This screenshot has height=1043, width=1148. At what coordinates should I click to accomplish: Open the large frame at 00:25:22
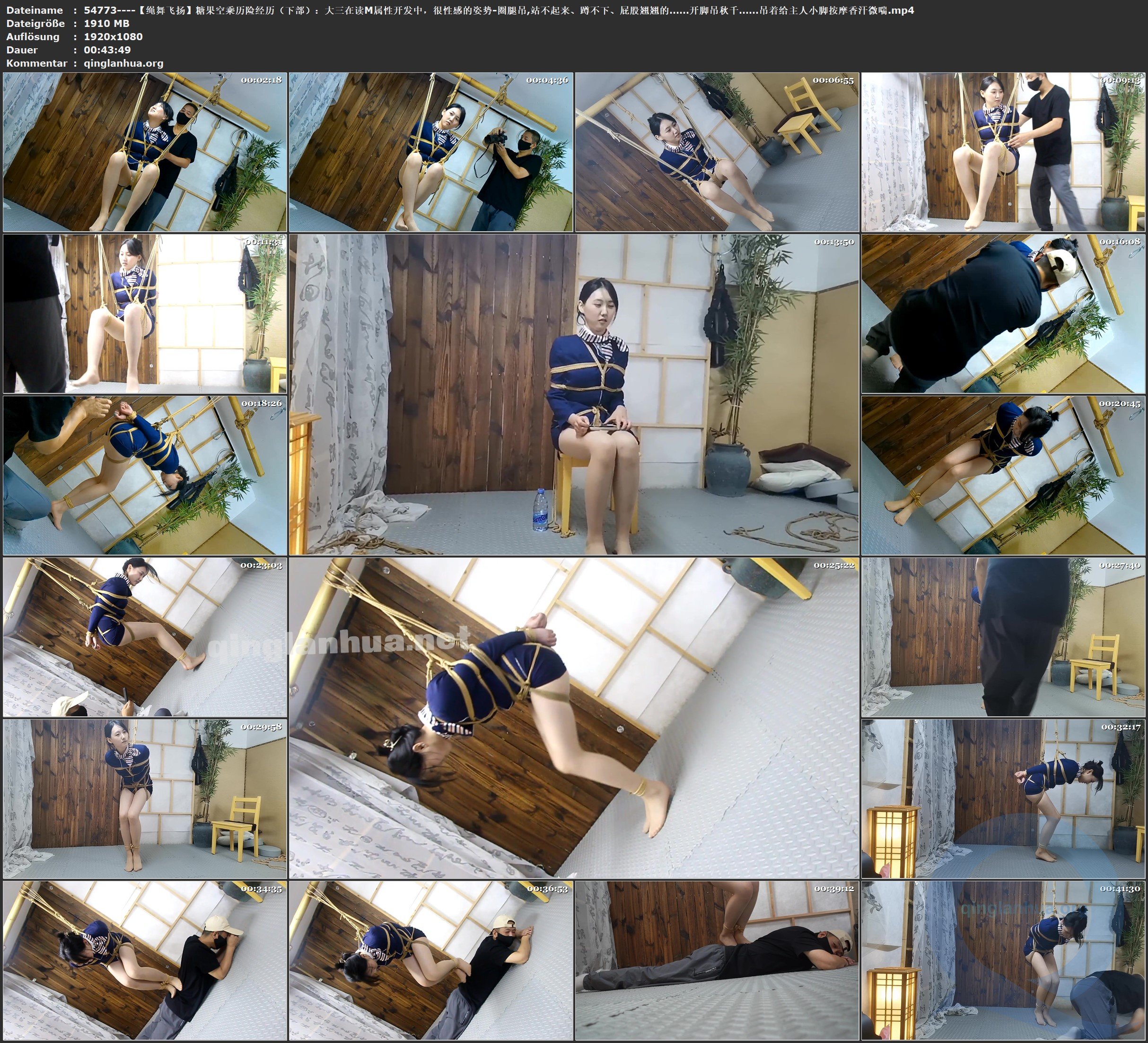[x=574, y=718]
